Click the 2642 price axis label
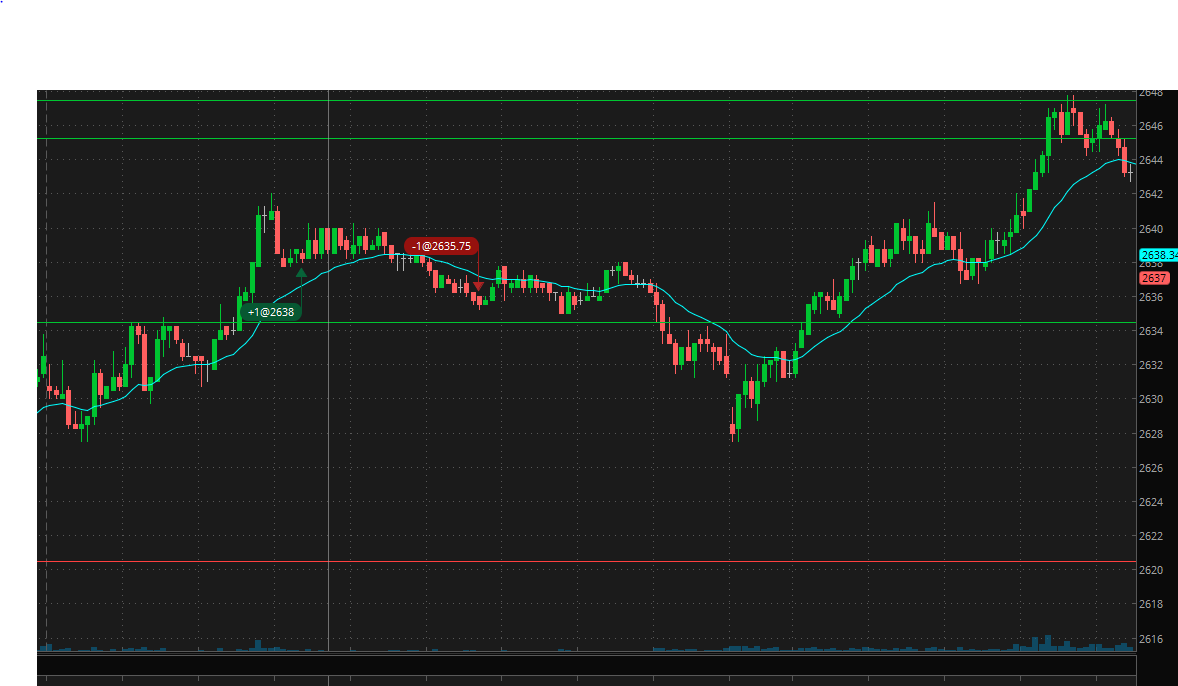Image resolution: width=1178 pixels, height=686 pixels. [1151, 194]
